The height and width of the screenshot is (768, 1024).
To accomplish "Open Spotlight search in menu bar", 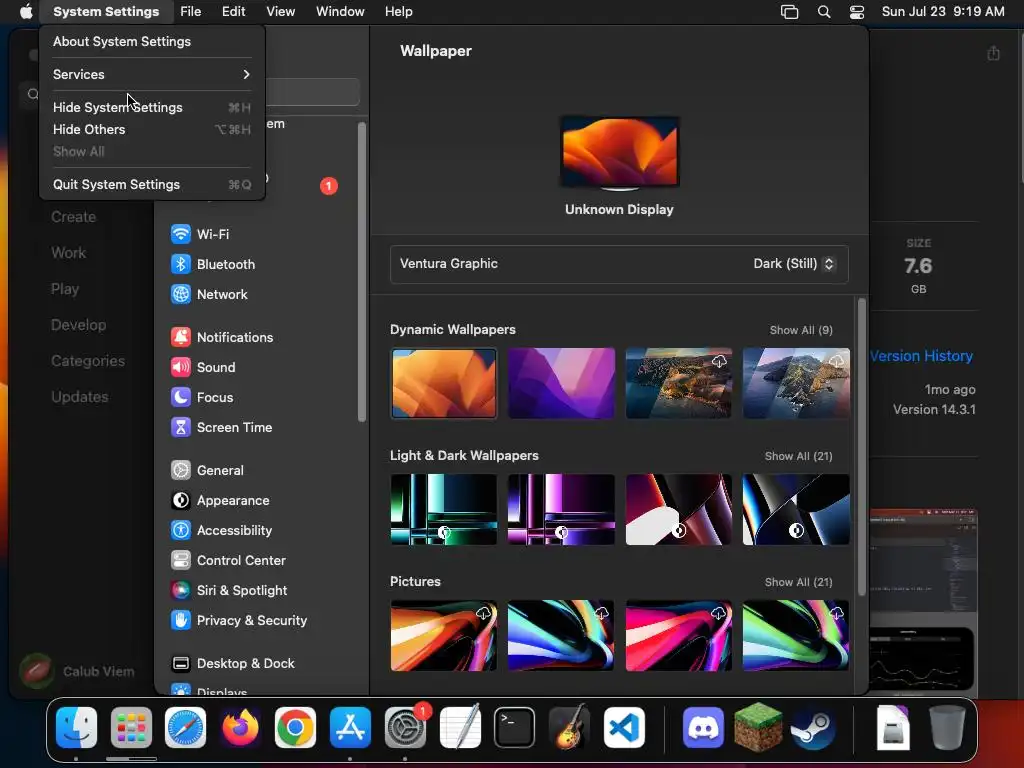I will click(824, 12).
